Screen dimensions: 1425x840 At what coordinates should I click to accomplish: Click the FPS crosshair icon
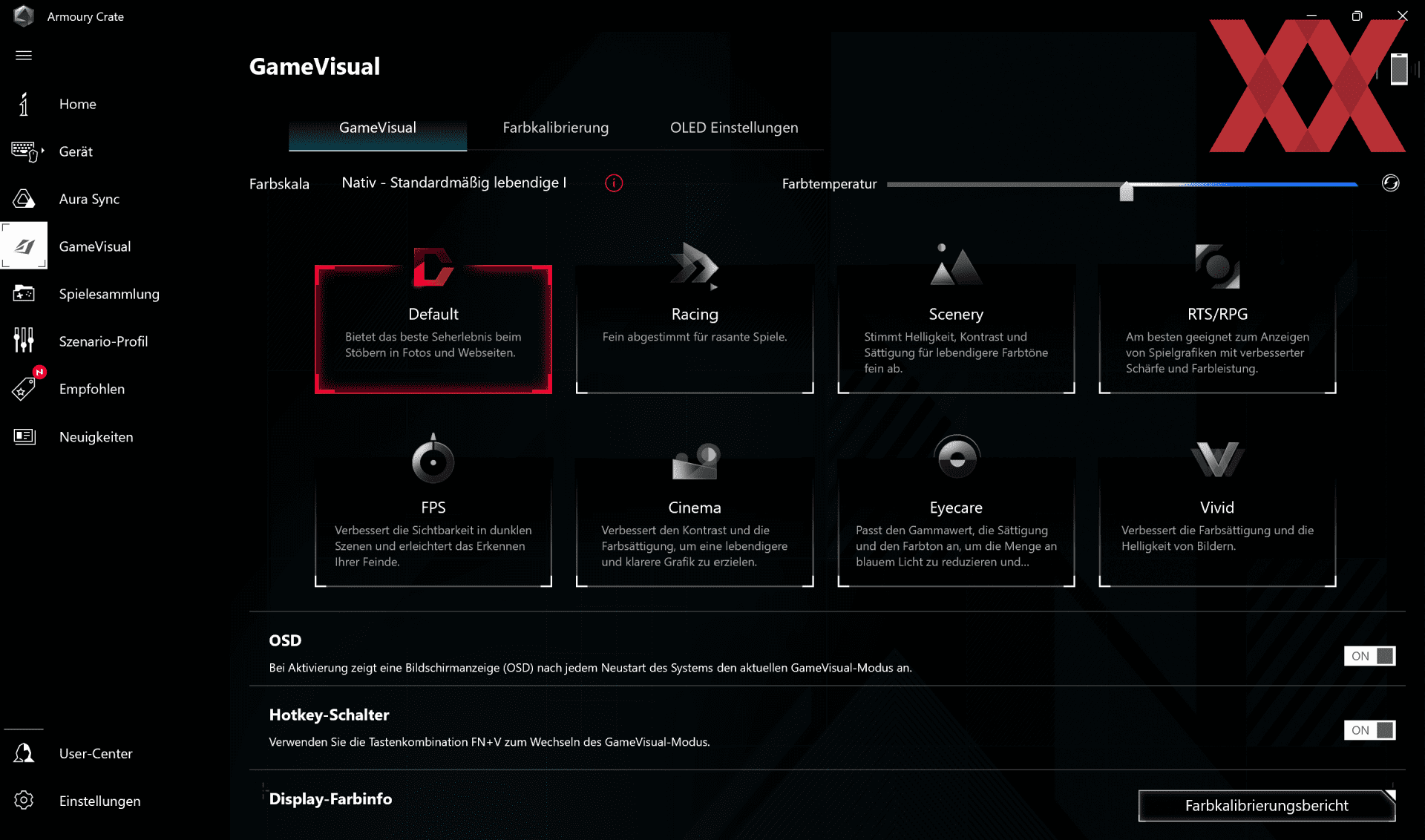[433, 459]
